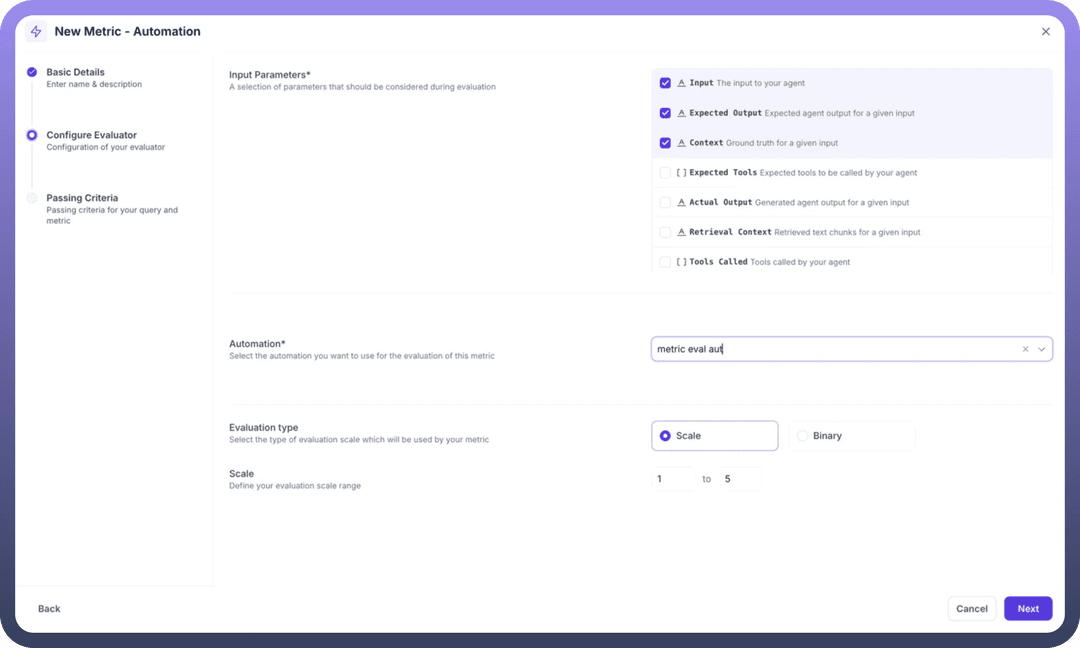The width and height of the screenshot is (1080, 648).
Task: Click the Expected Tools bracket type icon
Action: click(x=681, y=173)
